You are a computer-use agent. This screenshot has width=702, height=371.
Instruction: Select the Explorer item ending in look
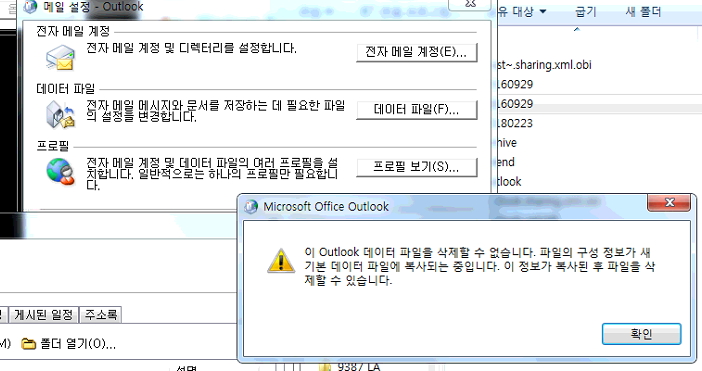click(510, 182)
